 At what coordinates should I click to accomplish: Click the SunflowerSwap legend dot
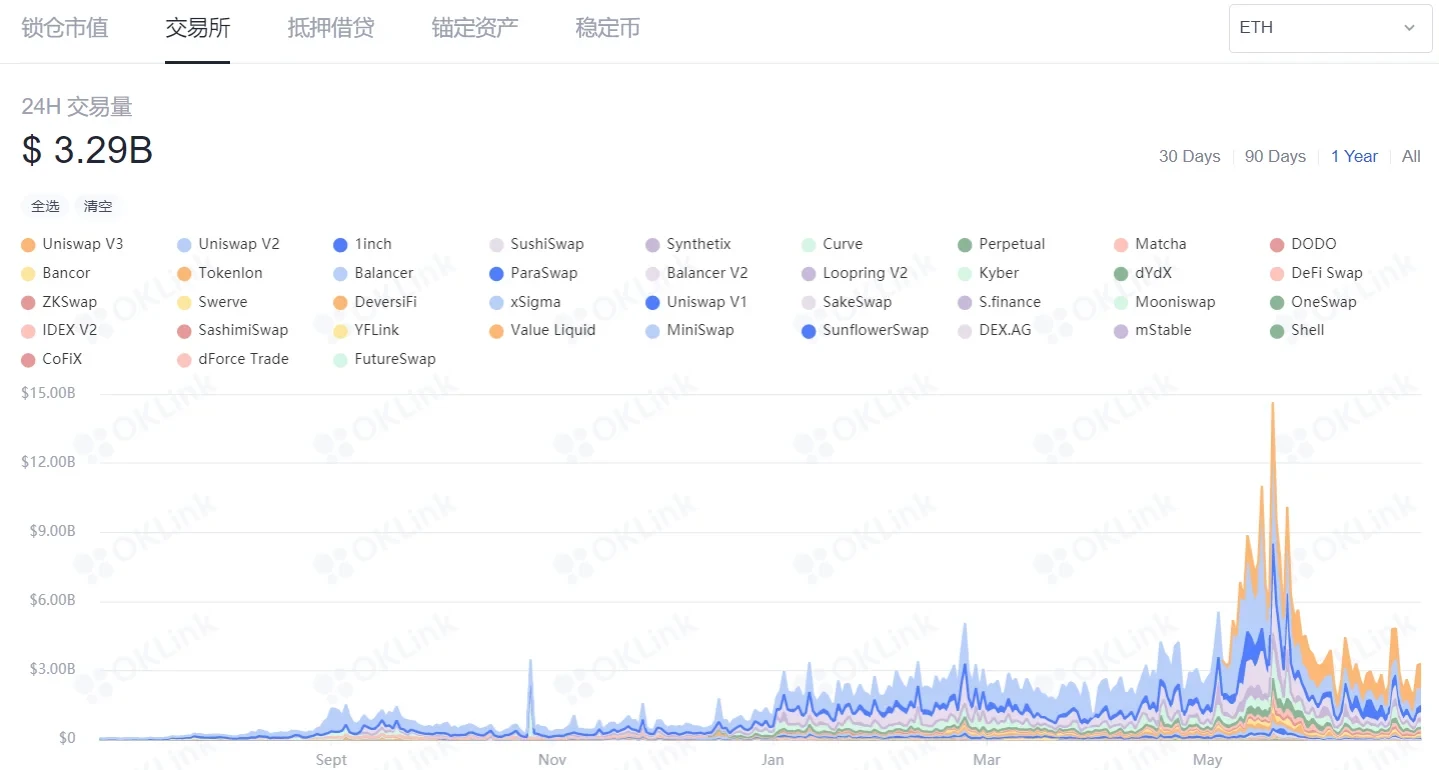[x=808, y=330]
